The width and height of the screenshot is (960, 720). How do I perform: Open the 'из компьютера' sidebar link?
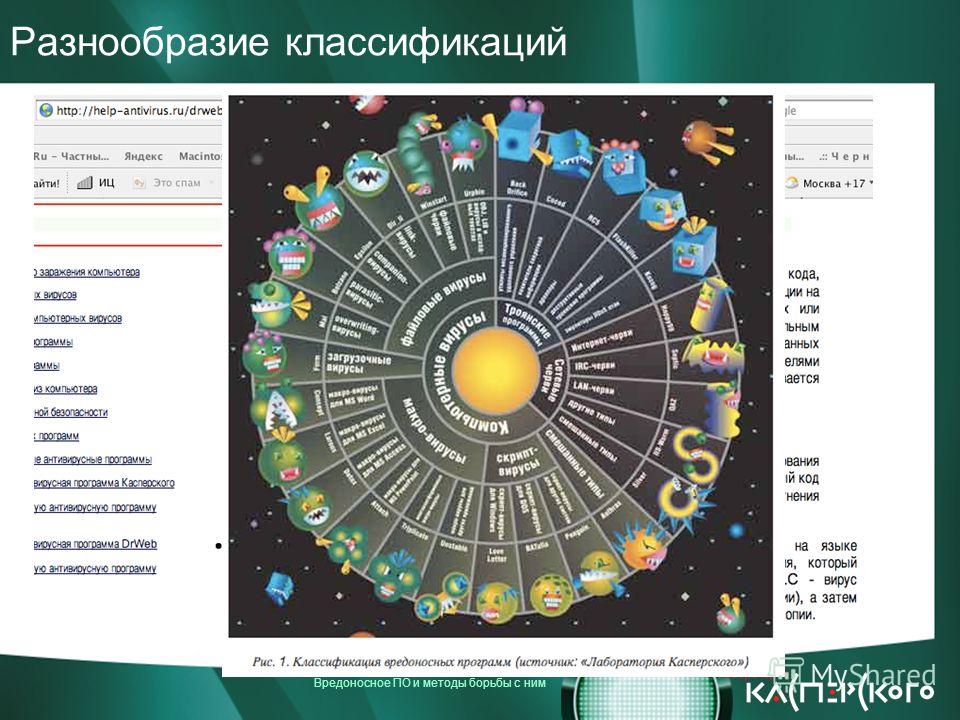pyautogui.click(x=66, y=389)
